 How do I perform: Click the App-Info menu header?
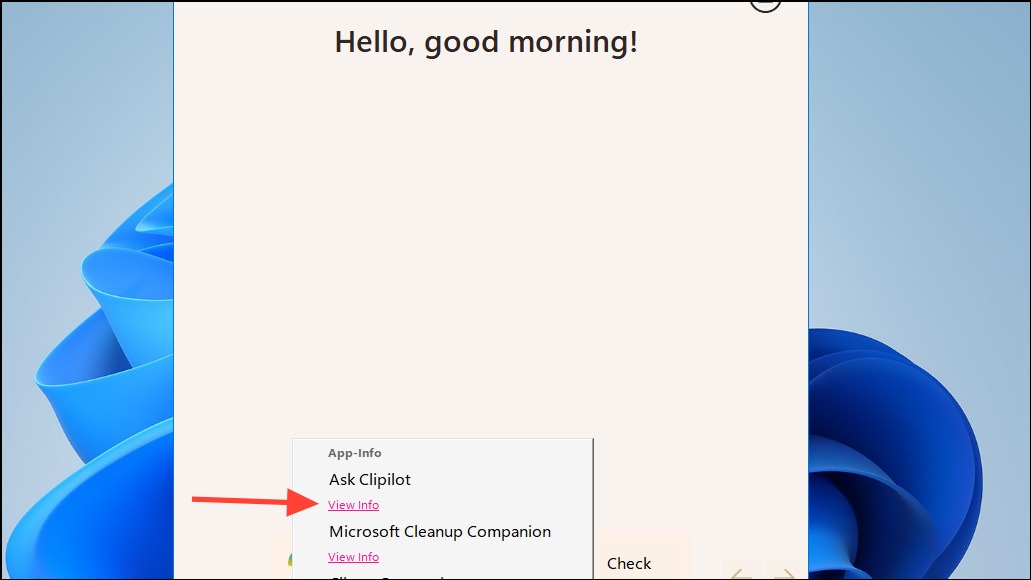pyautogui.click(x=354, y=453)
